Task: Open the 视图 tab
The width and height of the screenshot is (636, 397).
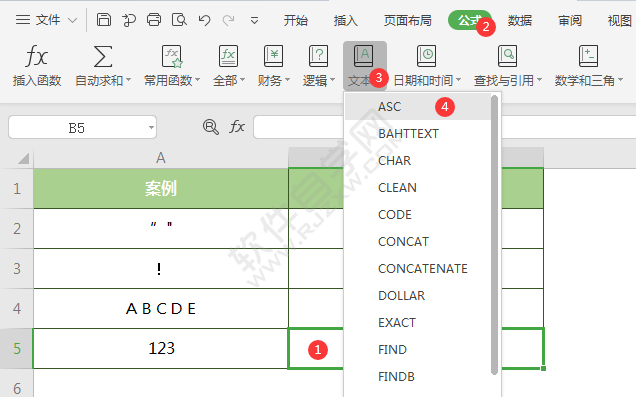Action: pos(620,20)
